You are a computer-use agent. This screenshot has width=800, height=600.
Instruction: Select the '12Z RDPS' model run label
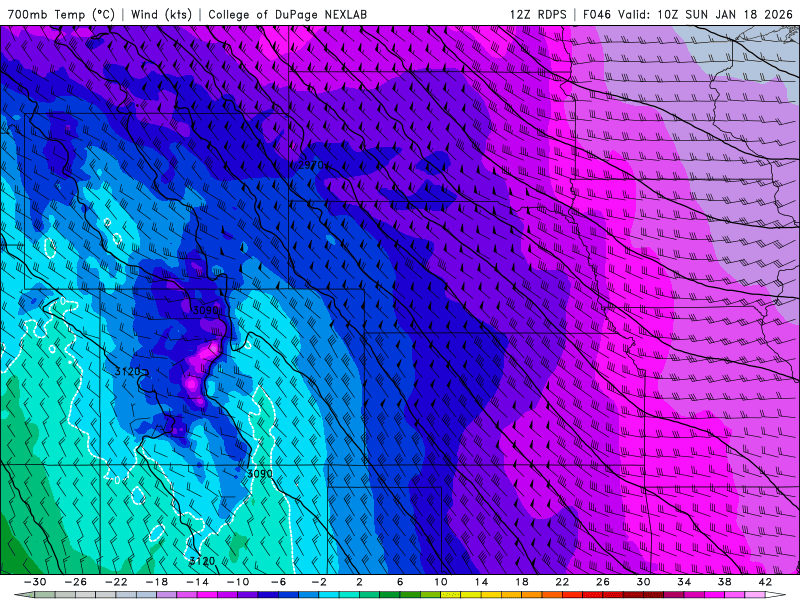point(538,14)
